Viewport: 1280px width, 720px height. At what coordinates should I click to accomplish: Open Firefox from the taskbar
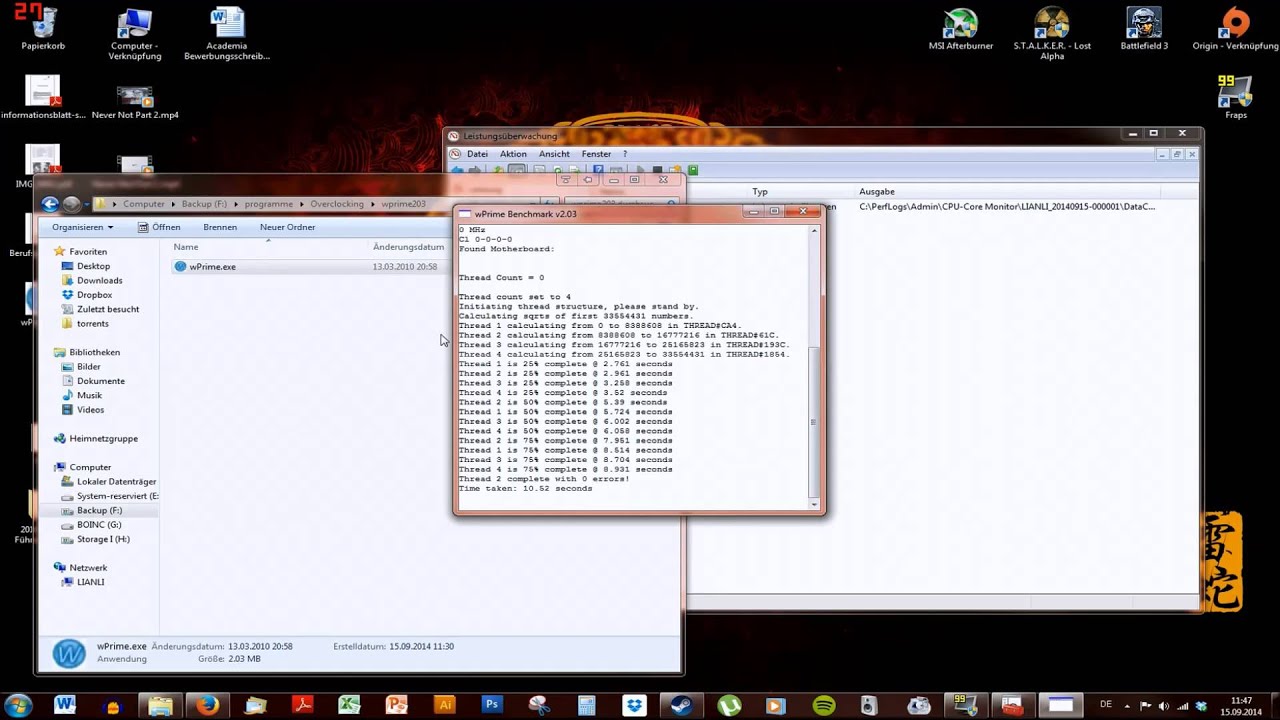pos(207,705)
